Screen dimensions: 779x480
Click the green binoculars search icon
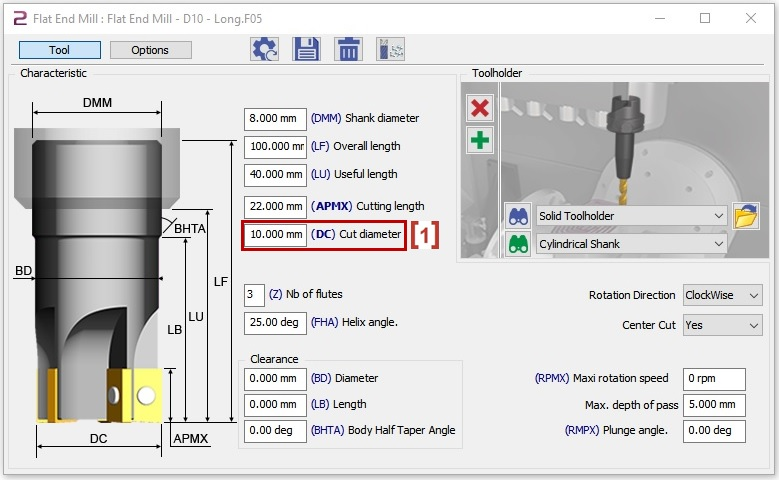[x=518, y=244]
